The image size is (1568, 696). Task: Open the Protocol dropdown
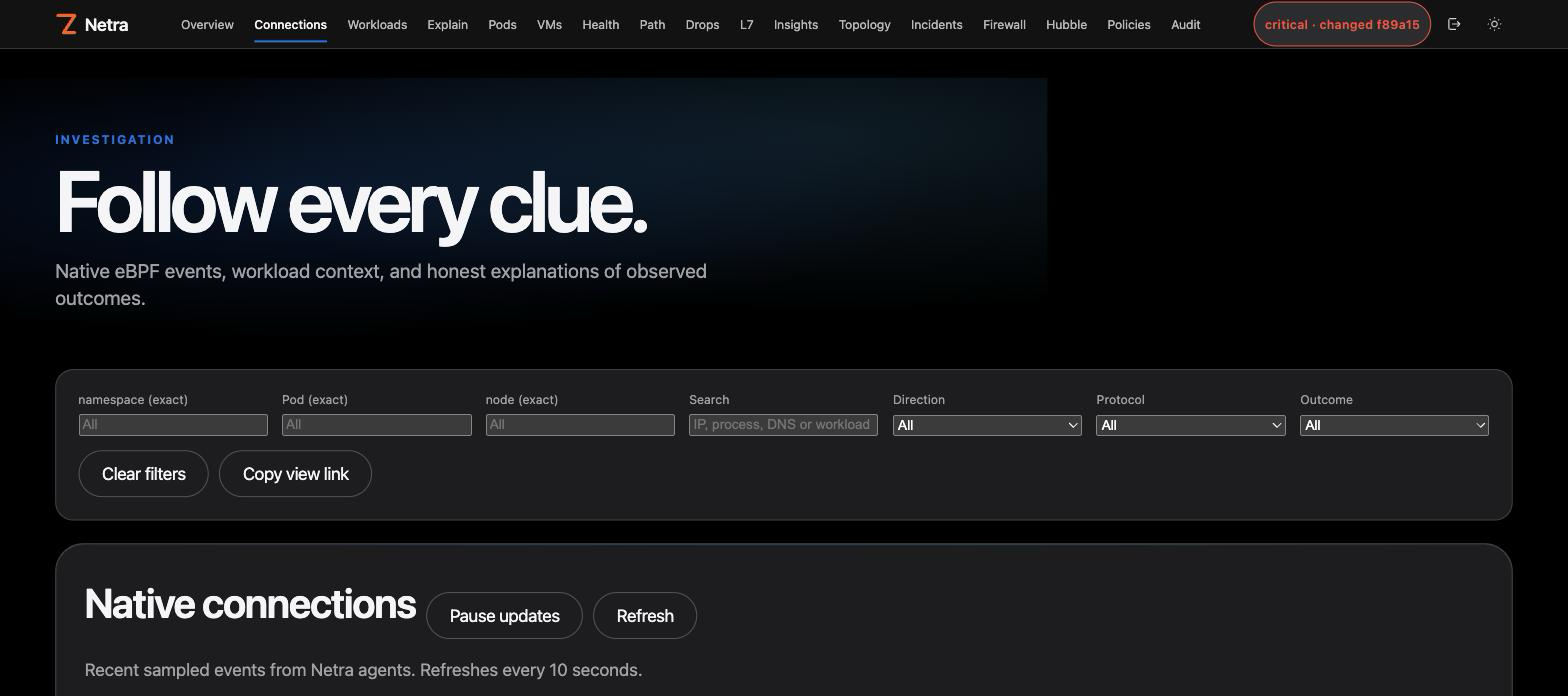click(x=1190, y=425)
